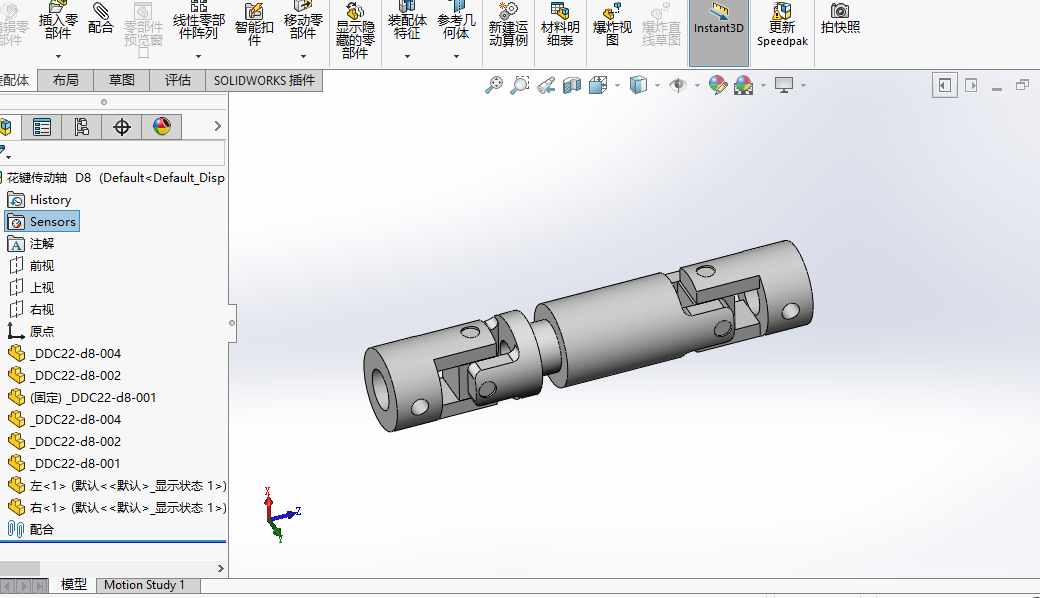The image size is (1040, 598).
Task: Select the 注解 (Annotations) tree item
Action: pyautogui.click(x=31, y=243)
